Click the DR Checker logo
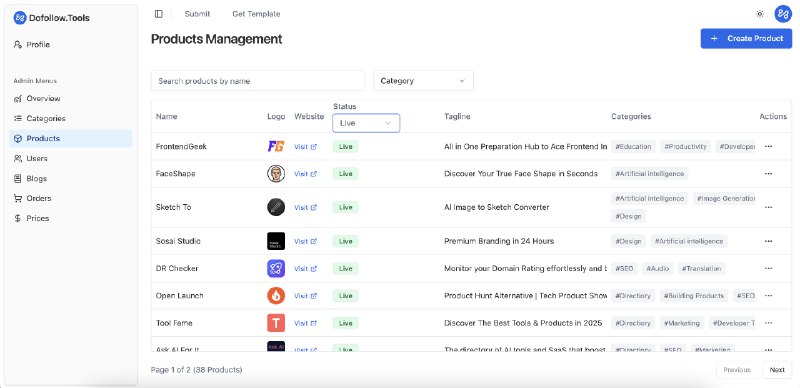Image resolution: width=800 pixels, height=388 pixels. [x=276, y=269]
